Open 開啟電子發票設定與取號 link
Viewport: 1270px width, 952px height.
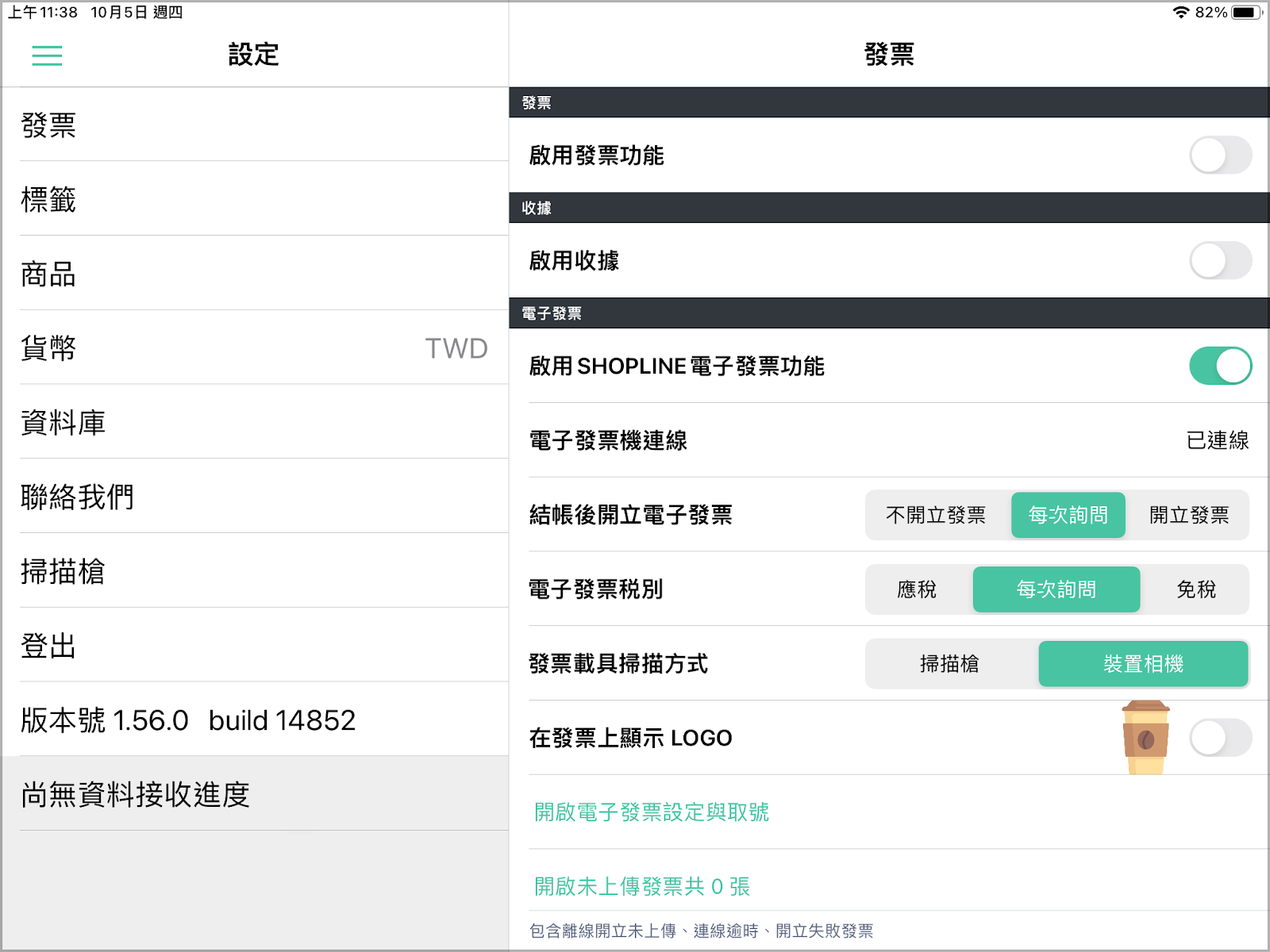point(651,812)
